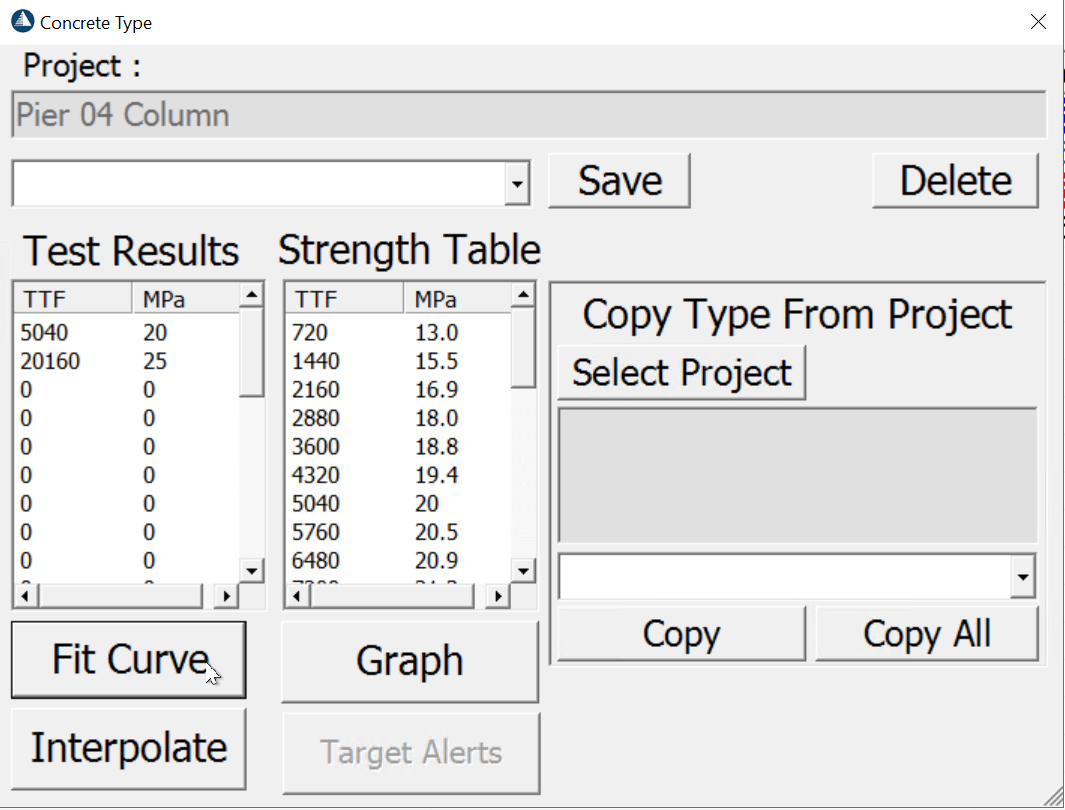Image resolution: width=1065 pixels, height=810 pixels.
Task: Click the Delete button
Action: point(955,181)
